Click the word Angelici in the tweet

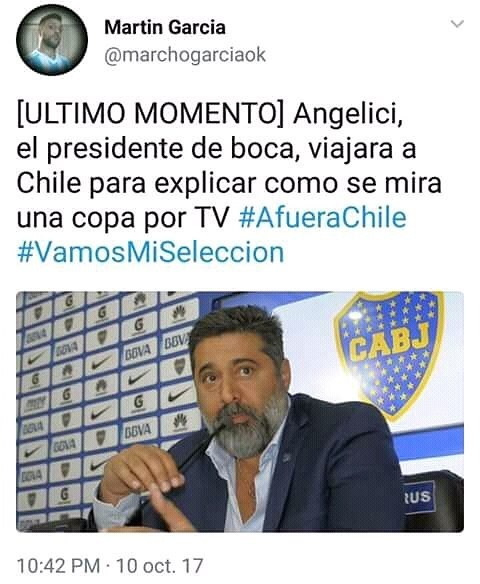pos(348,114)
